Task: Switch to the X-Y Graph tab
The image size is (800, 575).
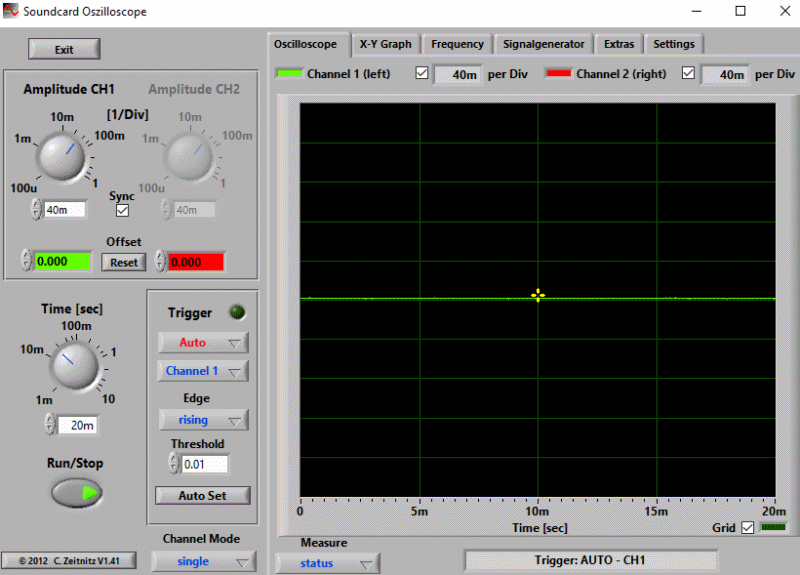Action: 385,44
